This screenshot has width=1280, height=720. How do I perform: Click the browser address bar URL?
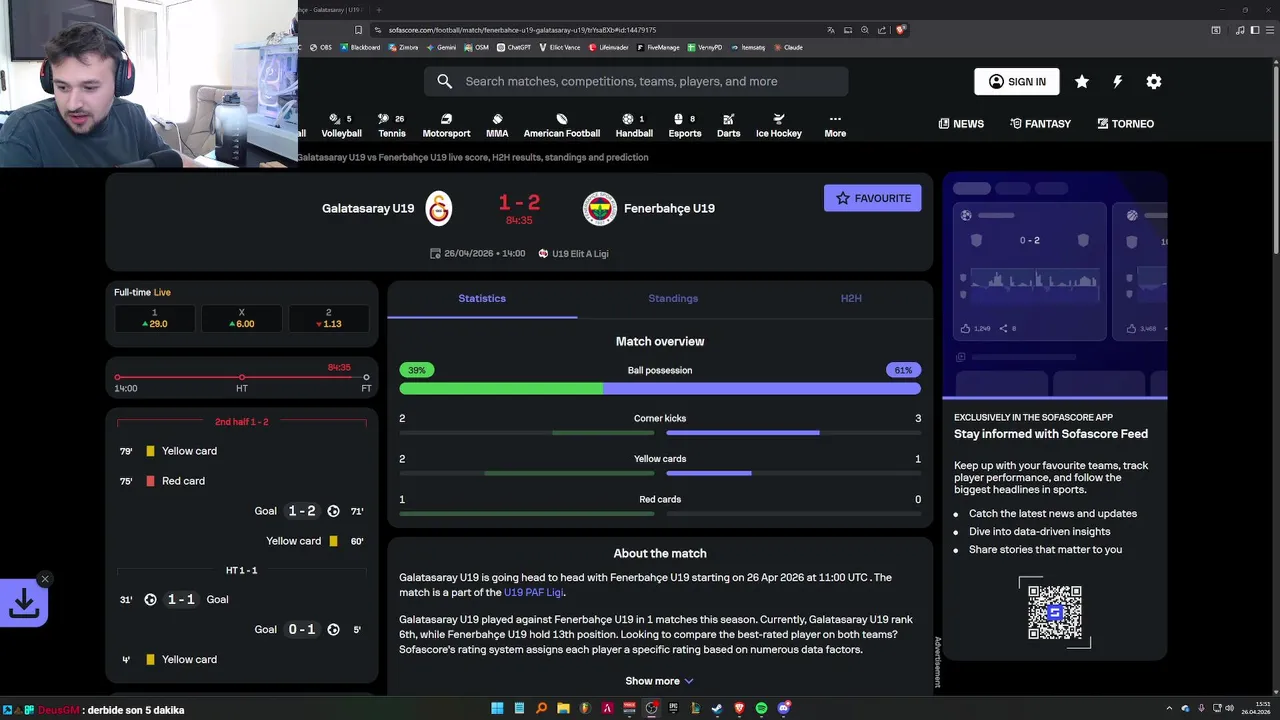[x=522, y=30]
